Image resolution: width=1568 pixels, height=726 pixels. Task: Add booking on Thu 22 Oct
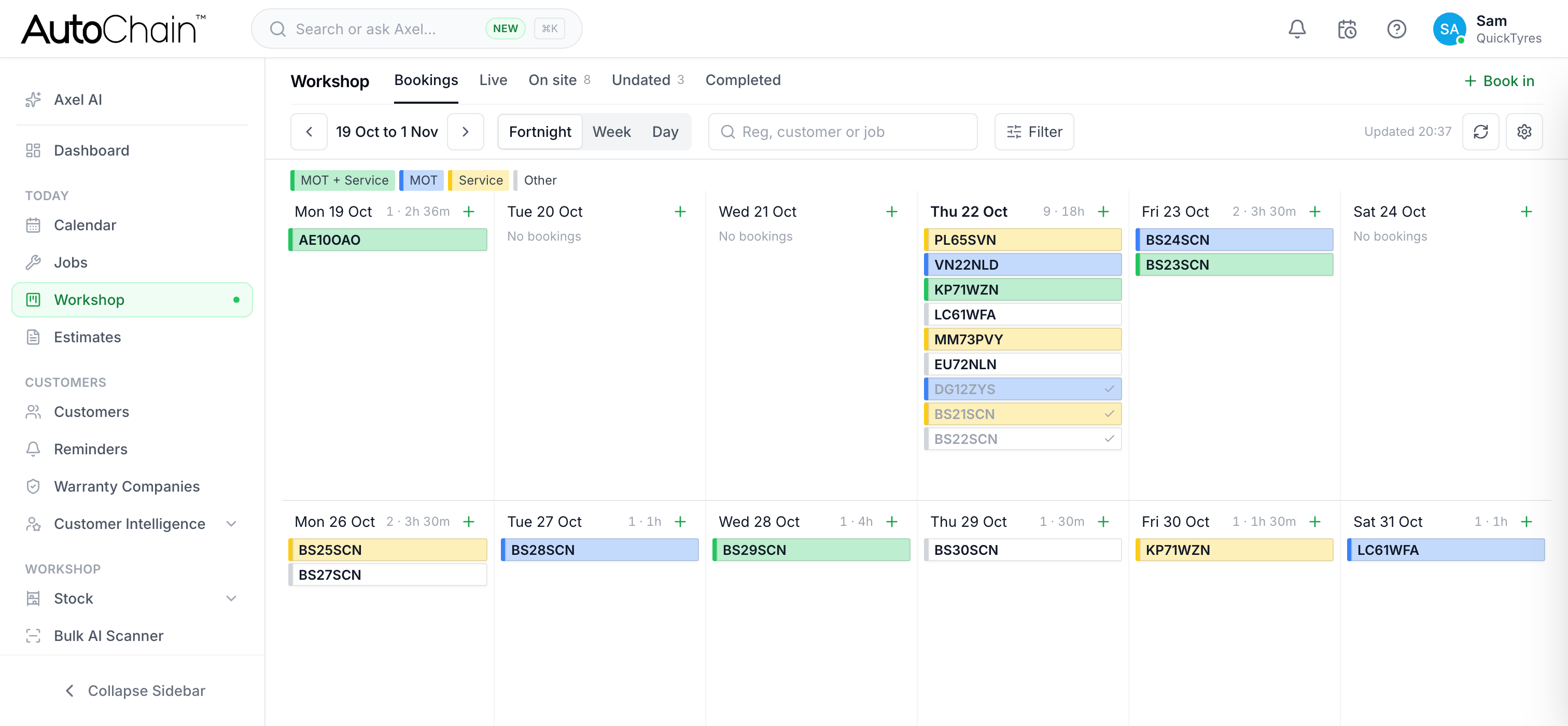(1103, 211)
